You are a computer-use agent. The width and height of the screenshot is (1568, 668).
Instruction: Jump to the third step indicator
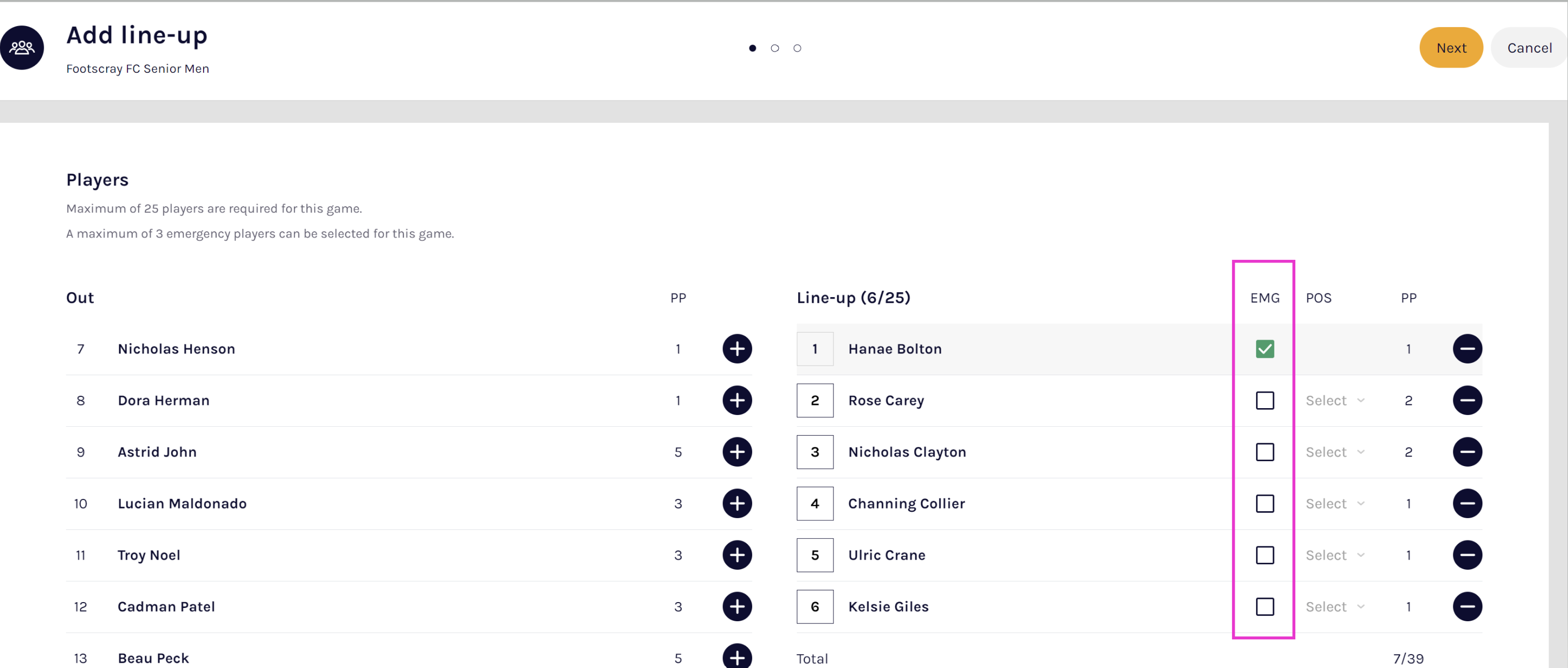tap(797, 48)
